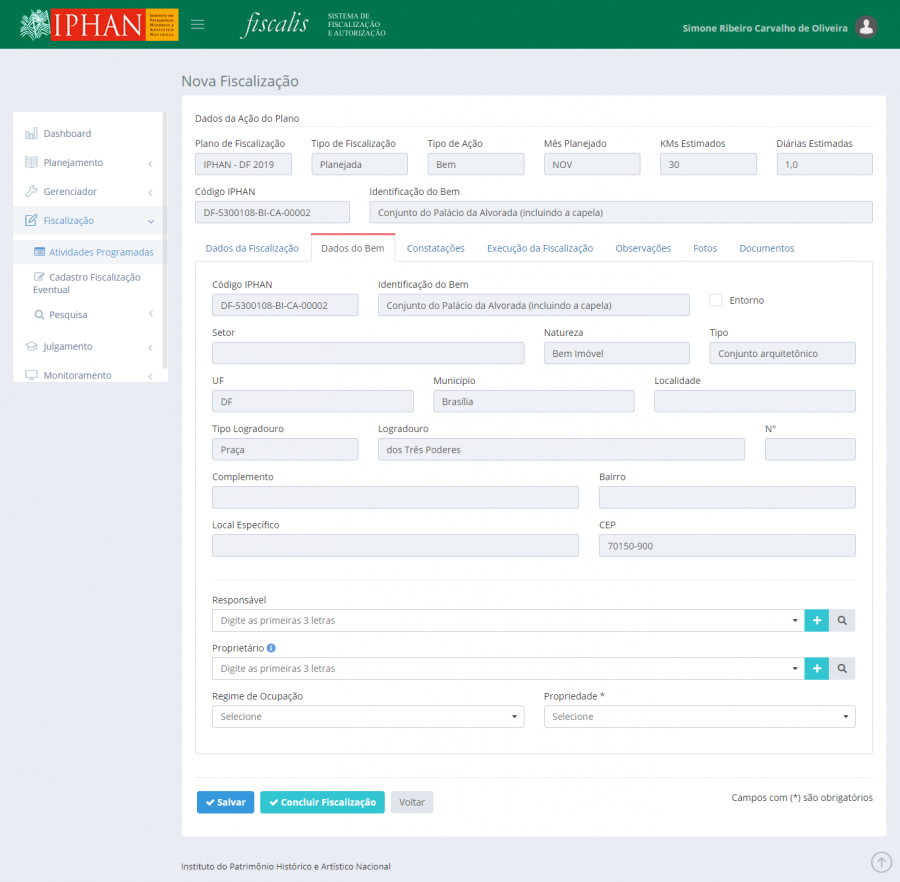Click the IPHAN logo

99,25
